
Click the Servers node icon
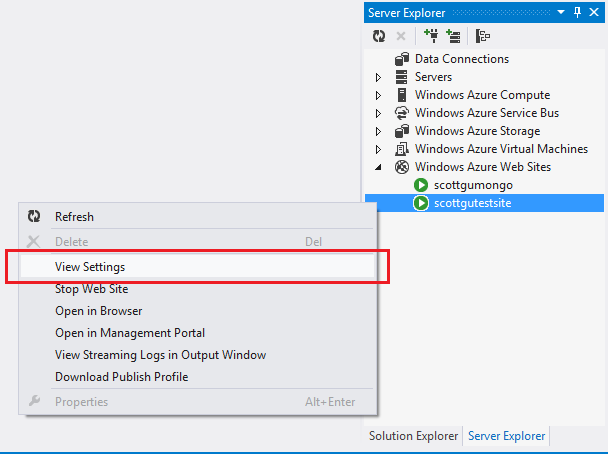(402, 77)
